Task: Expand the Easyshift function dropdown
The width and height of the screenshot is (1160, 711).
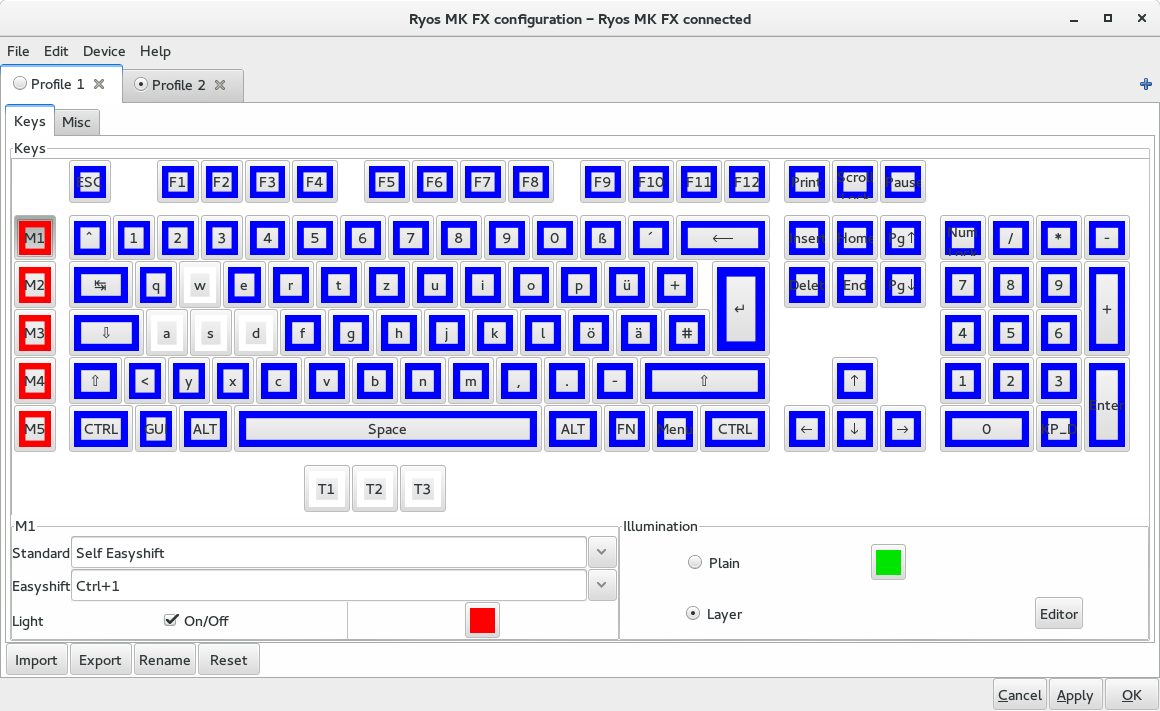Action: point(602,585)
